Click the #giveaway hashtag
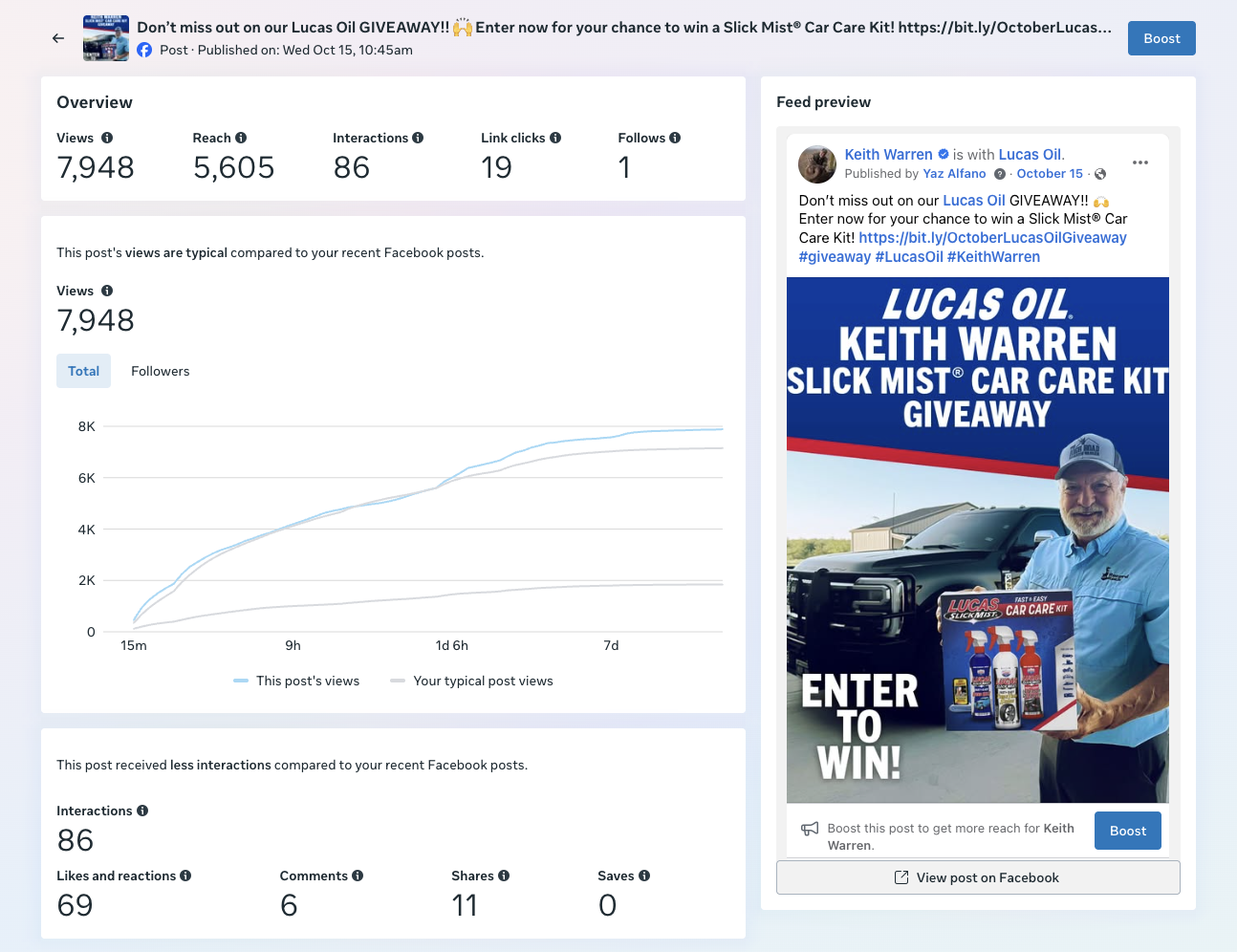The image size is (1237, 952). click(835, 257)
